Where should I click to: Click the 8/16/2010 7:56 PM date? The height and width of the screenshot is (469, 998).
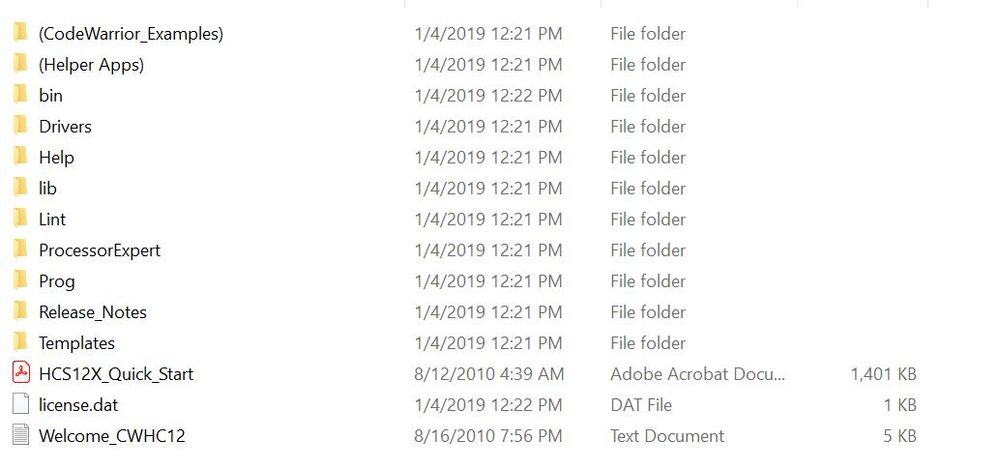[x=489, y=437]
